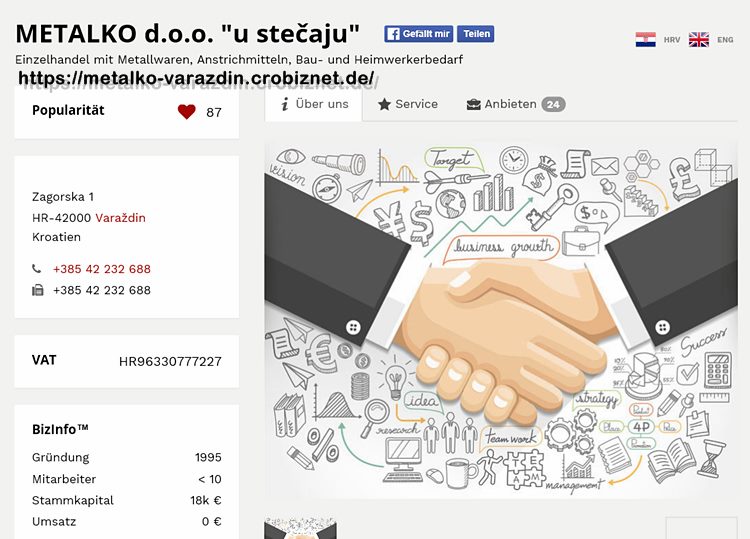Call the +385 42 232 688 phone link
This screenshot has width=750, height=539.
click(102, 269)
